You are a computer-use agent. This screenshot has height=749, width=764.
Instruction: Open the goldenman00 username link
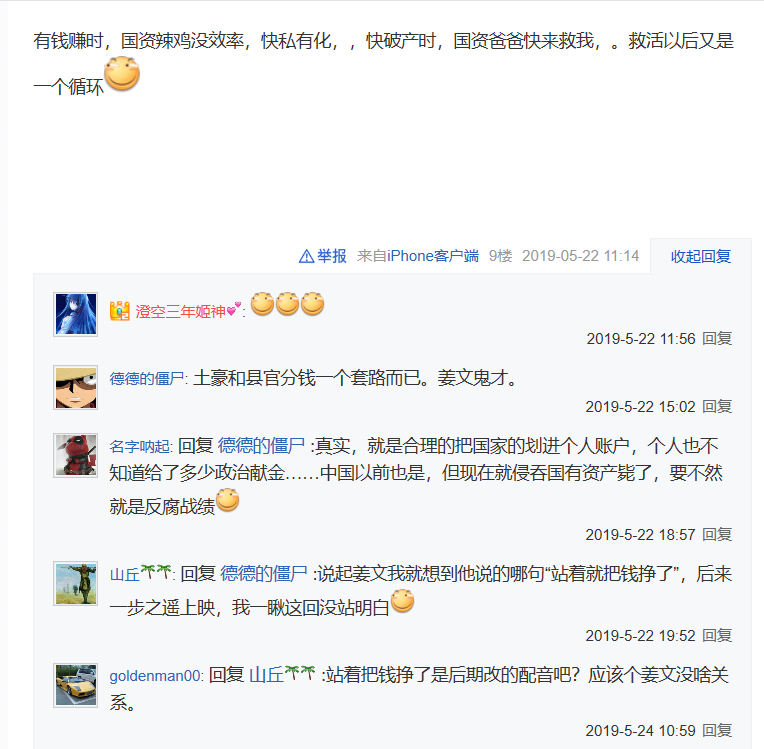pyautogui.click(x=155, y=676)
